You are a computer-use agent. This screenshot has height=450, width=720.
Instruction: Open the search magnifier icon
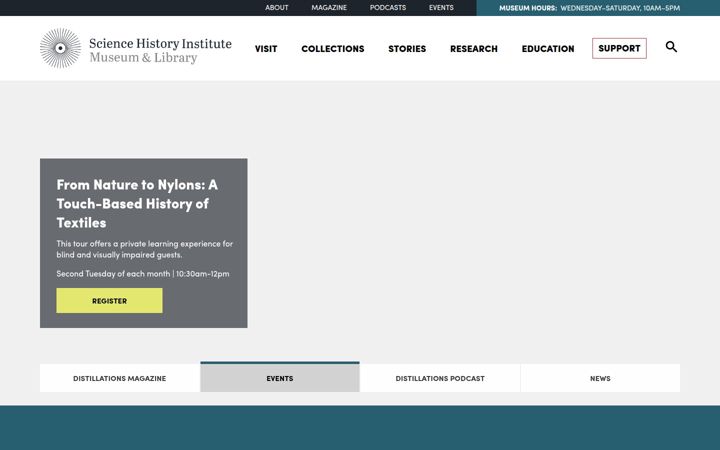point(671,47)
